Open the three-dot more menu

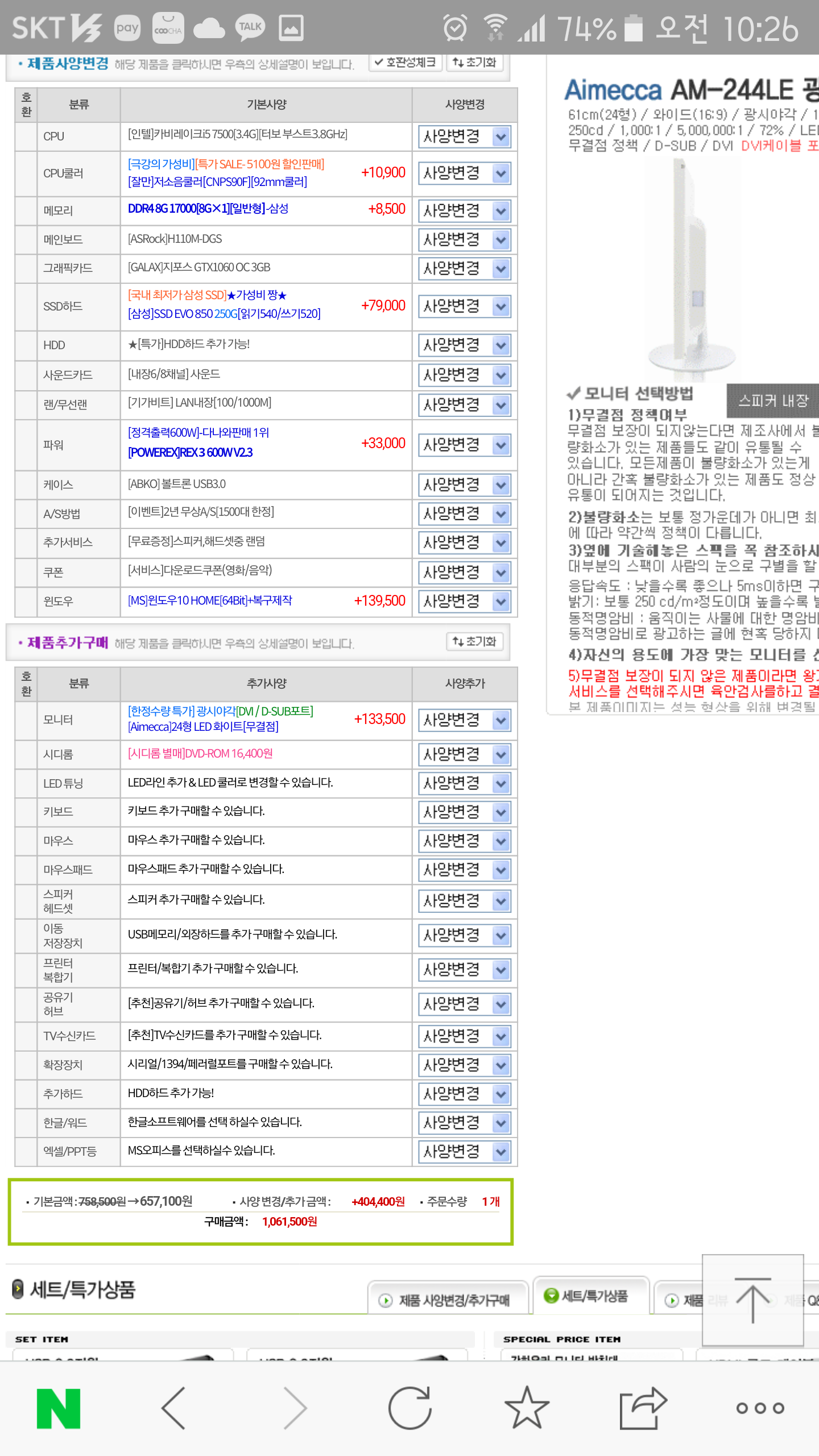coord(760,1408)
